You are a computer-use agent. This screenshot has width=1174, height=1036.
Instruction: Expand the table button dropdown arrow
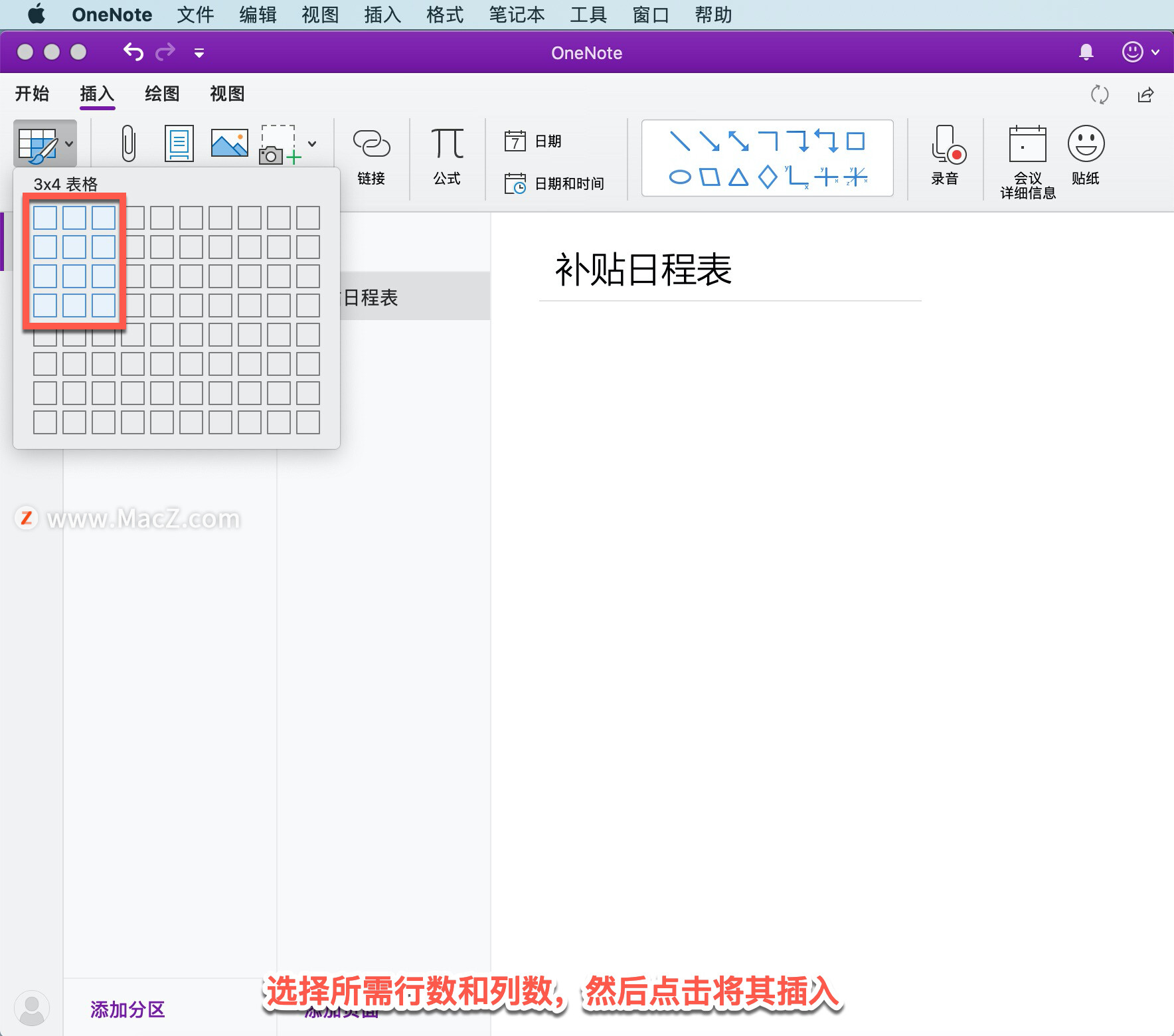tap(69, 143)
